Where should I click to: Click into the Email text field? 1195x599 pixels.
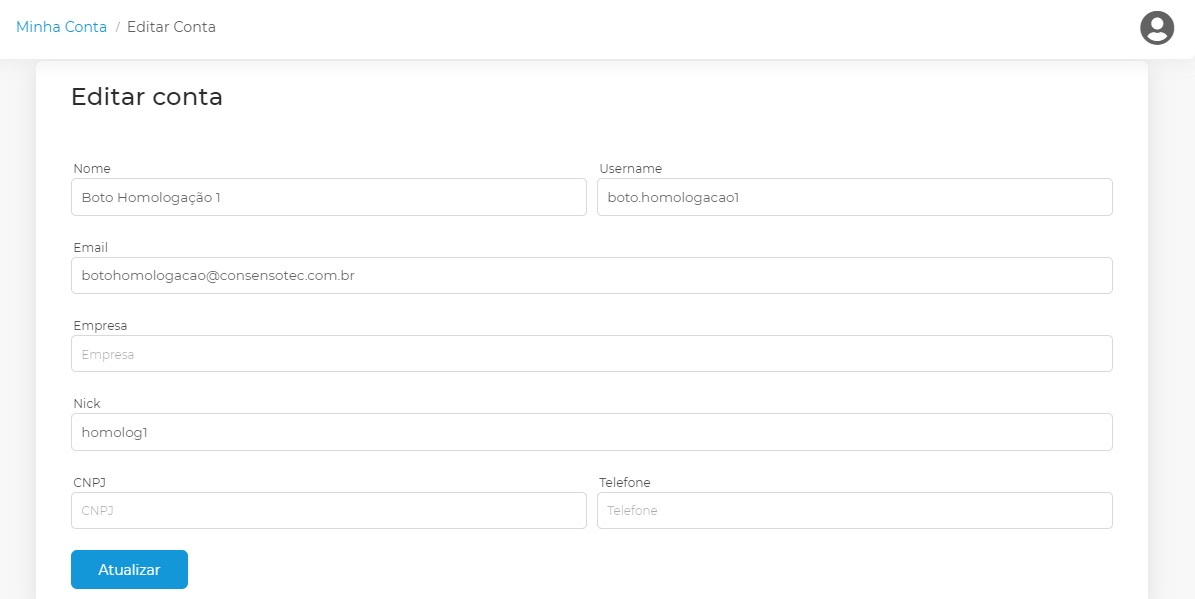coord(591,275)
